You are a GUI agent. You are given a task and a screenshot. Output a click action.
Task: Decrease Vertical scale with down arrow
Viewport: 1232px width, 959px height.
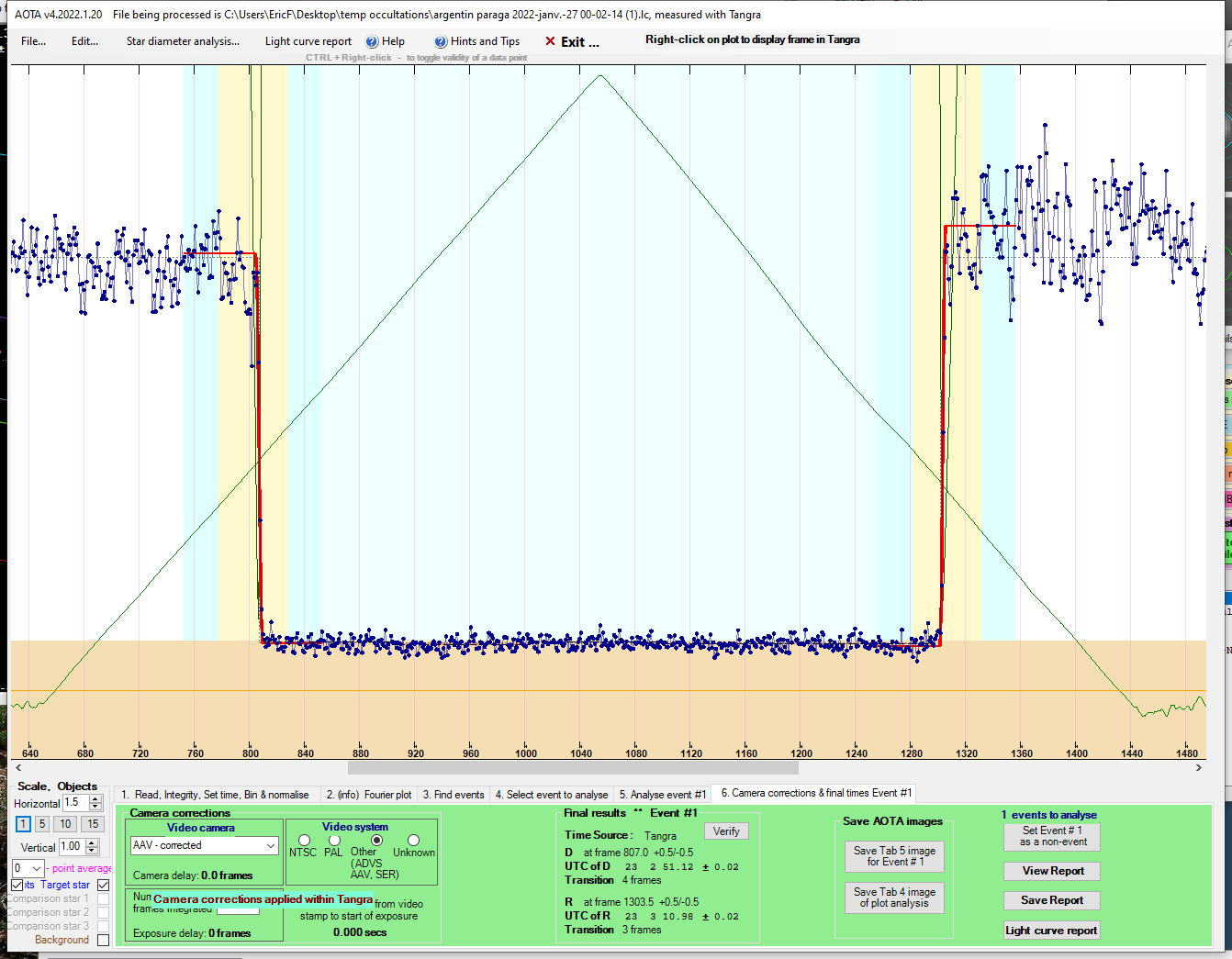tap(92, 851)
